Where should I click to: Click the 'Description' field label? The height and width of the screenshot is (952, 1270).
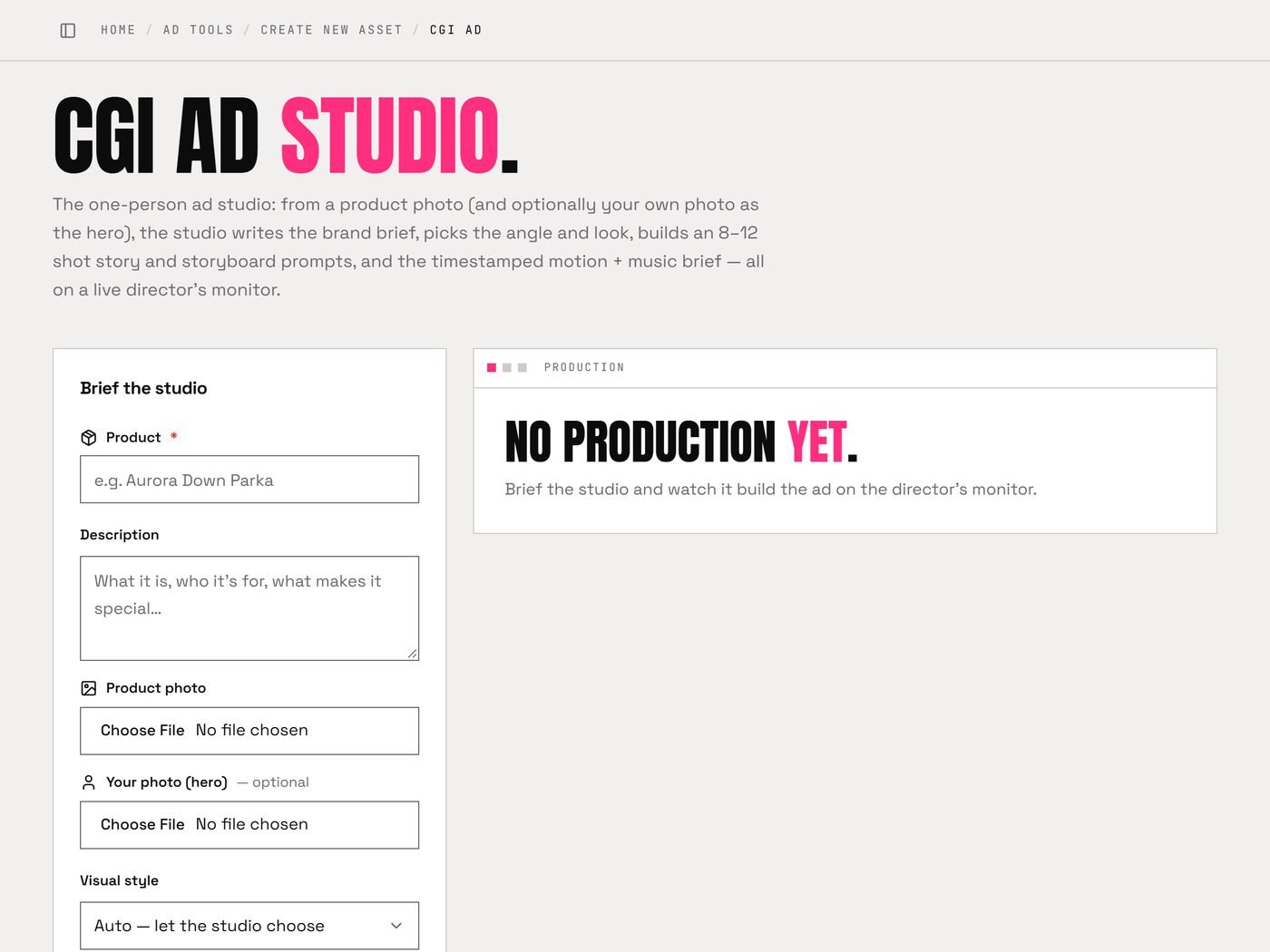(x=120, y=535)
